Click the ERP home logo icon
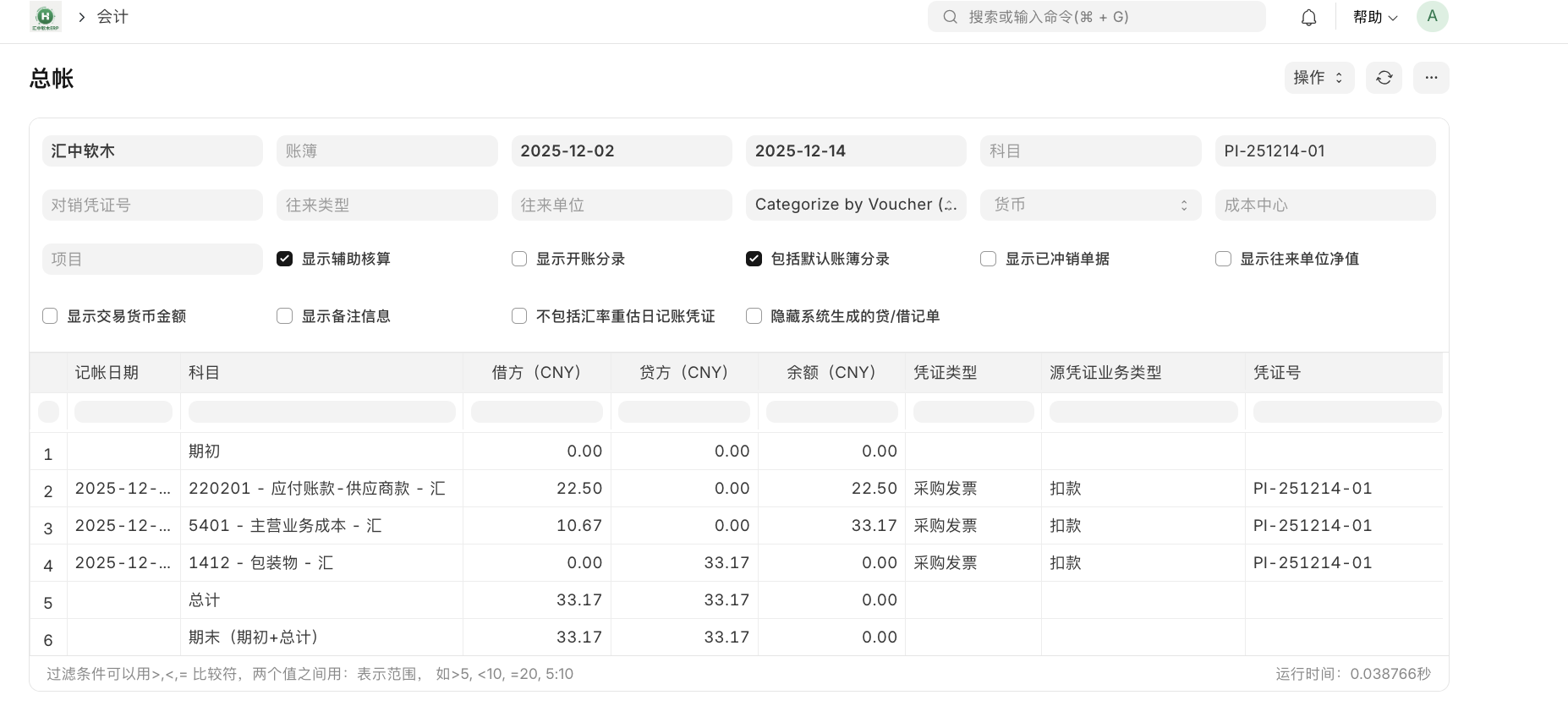The height and width of the screenshot is (717, 1568). [x=46, y=17]
